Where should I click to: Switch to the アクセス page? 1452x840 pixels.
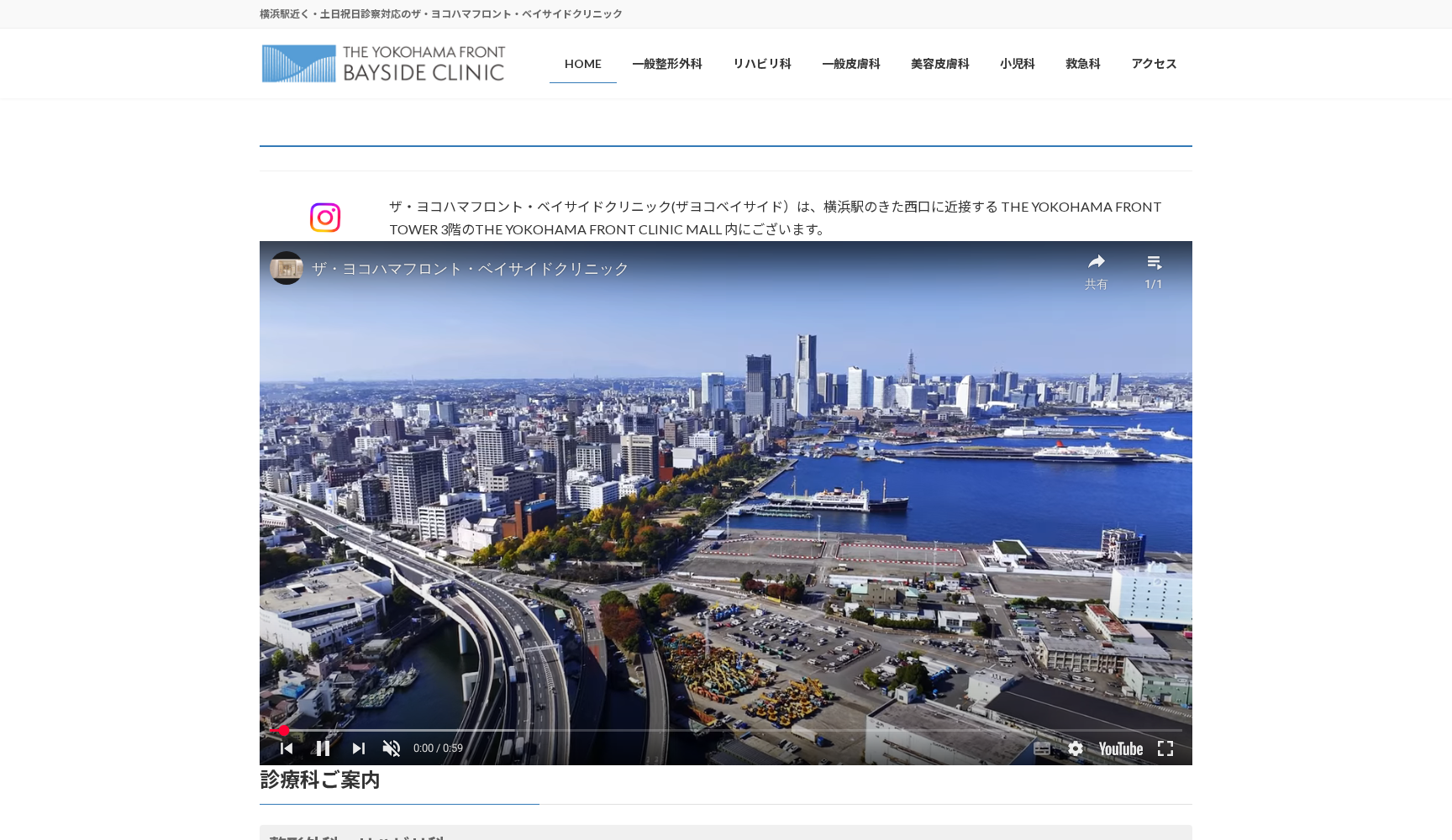click(1153, 63)
